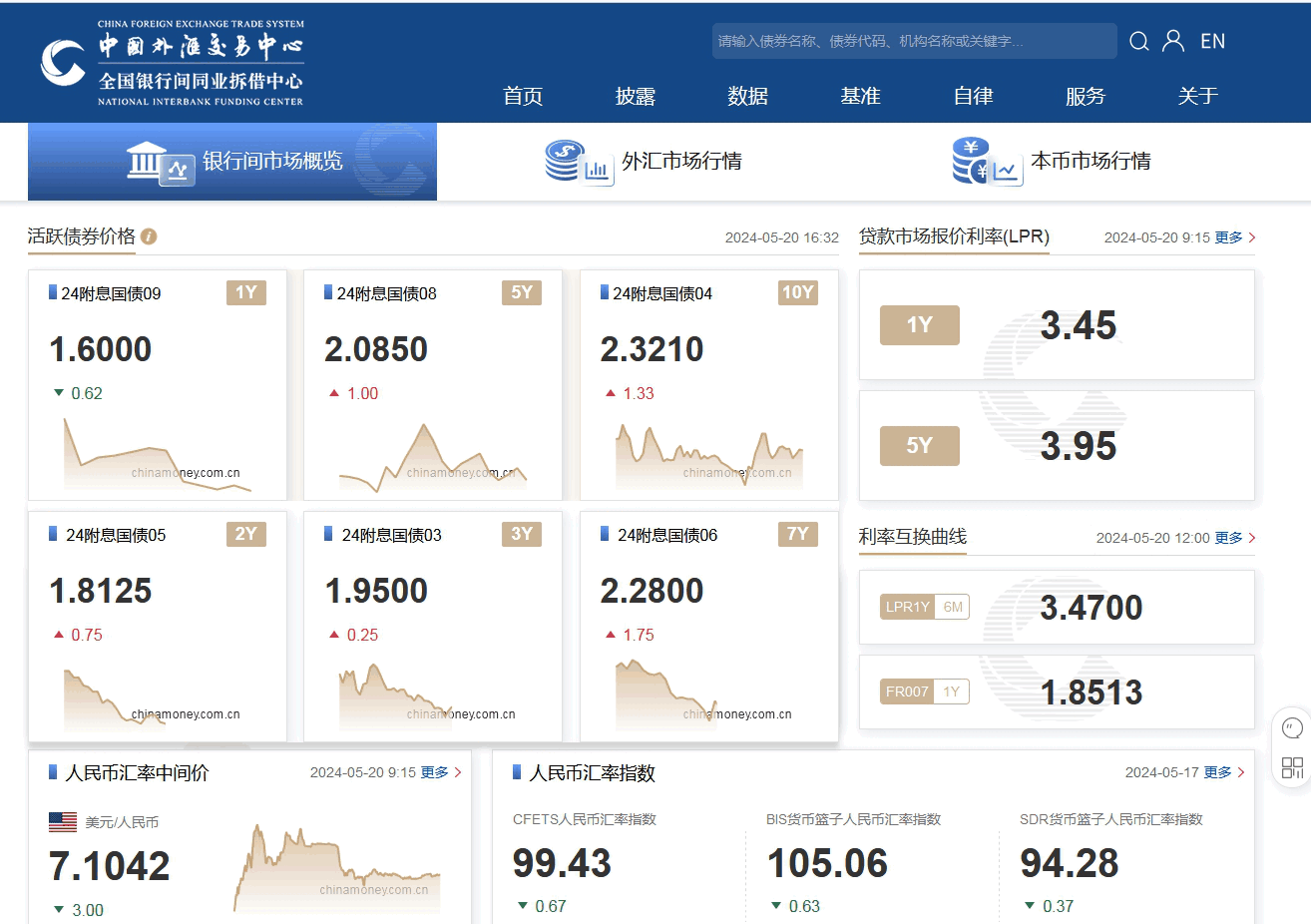Open the 24附息国债04 bond card title

tap(662, 293)
